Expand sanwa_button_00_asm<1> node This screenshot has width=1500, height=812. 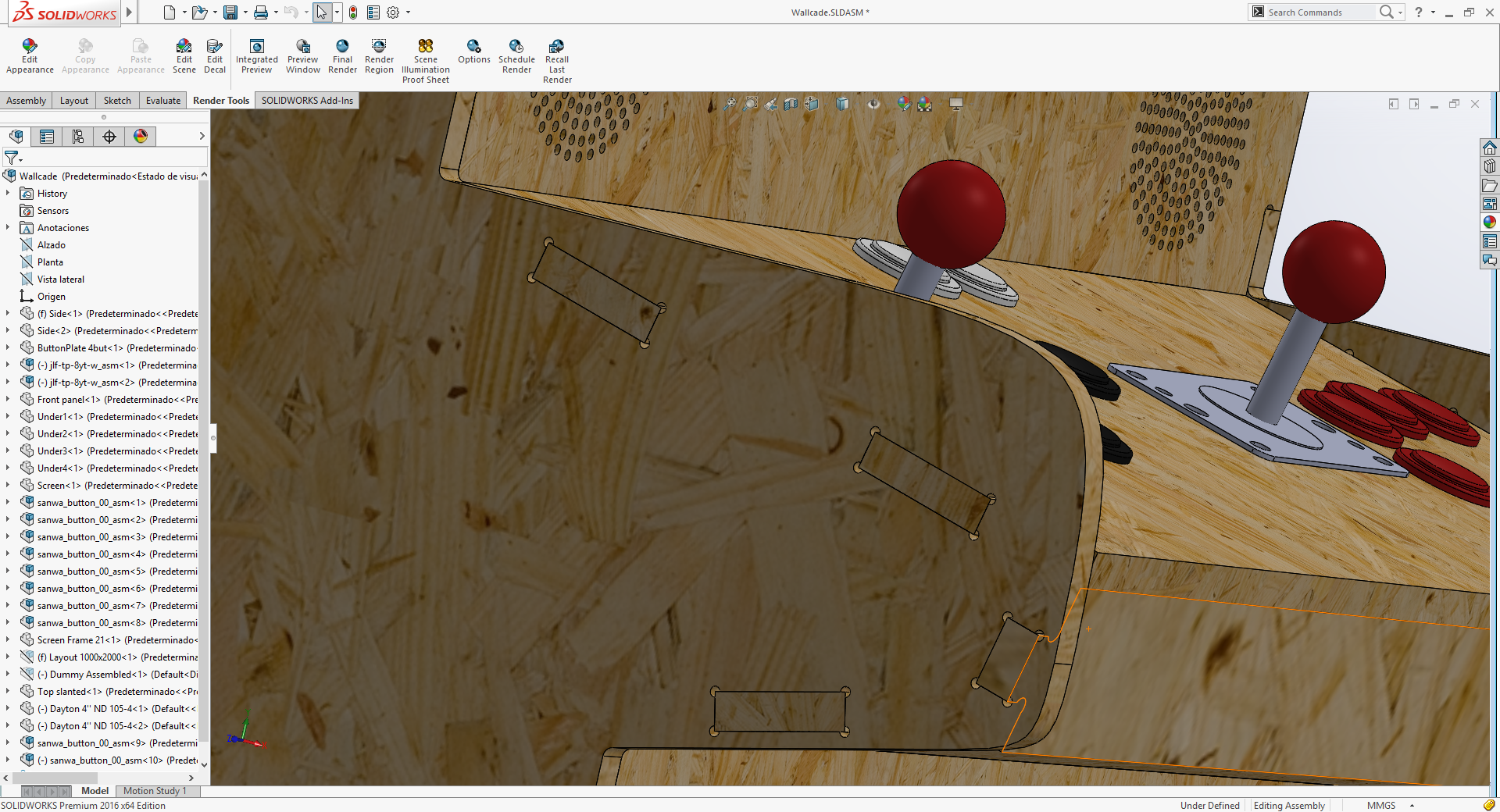[x=8, y=502]
